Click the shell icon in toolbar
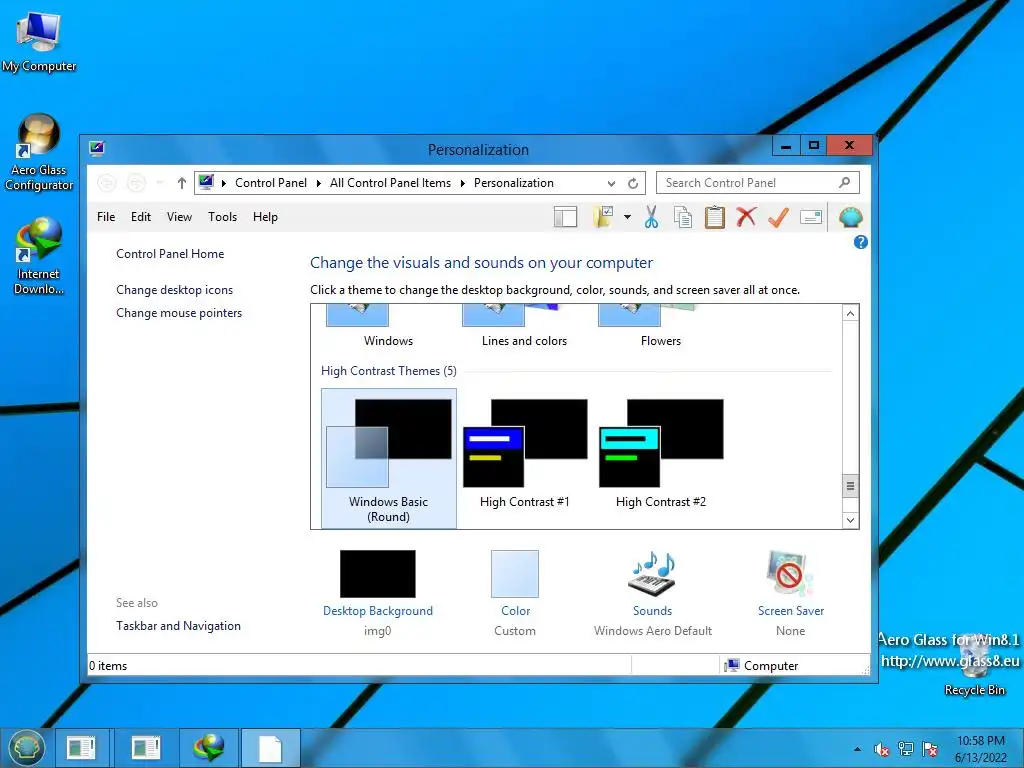The image size is (1024, 768). coord(850,217)
